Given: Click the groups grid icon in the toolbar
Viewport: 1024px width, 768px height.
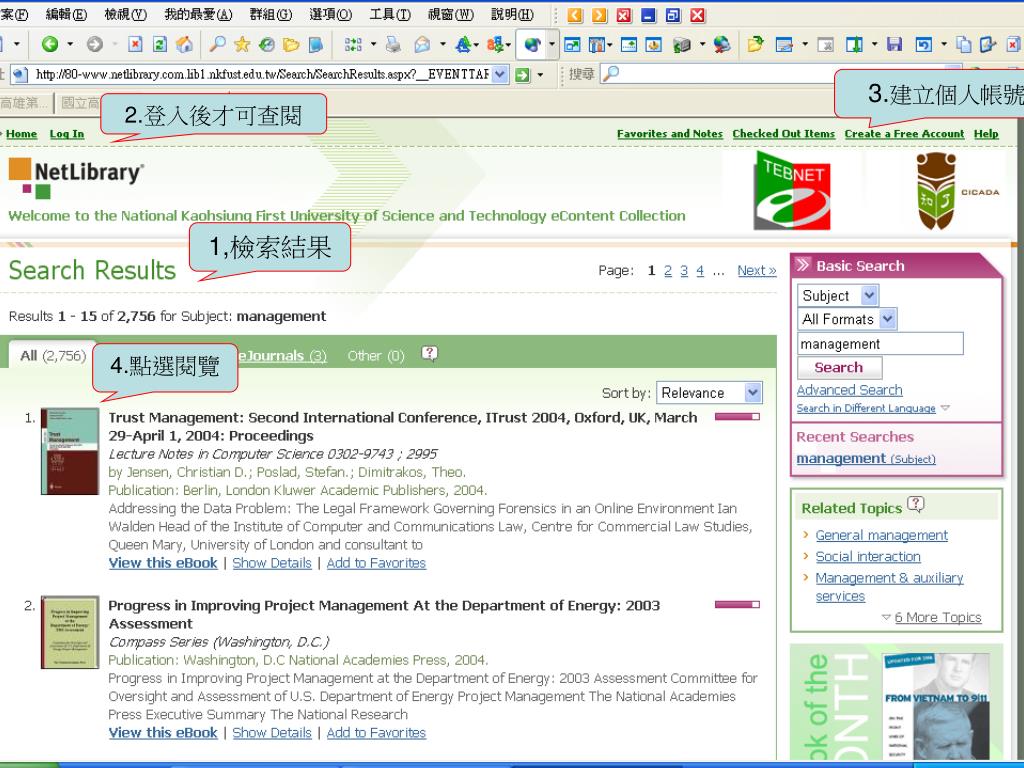Looking at the screenshot, I should coord(353,44).
